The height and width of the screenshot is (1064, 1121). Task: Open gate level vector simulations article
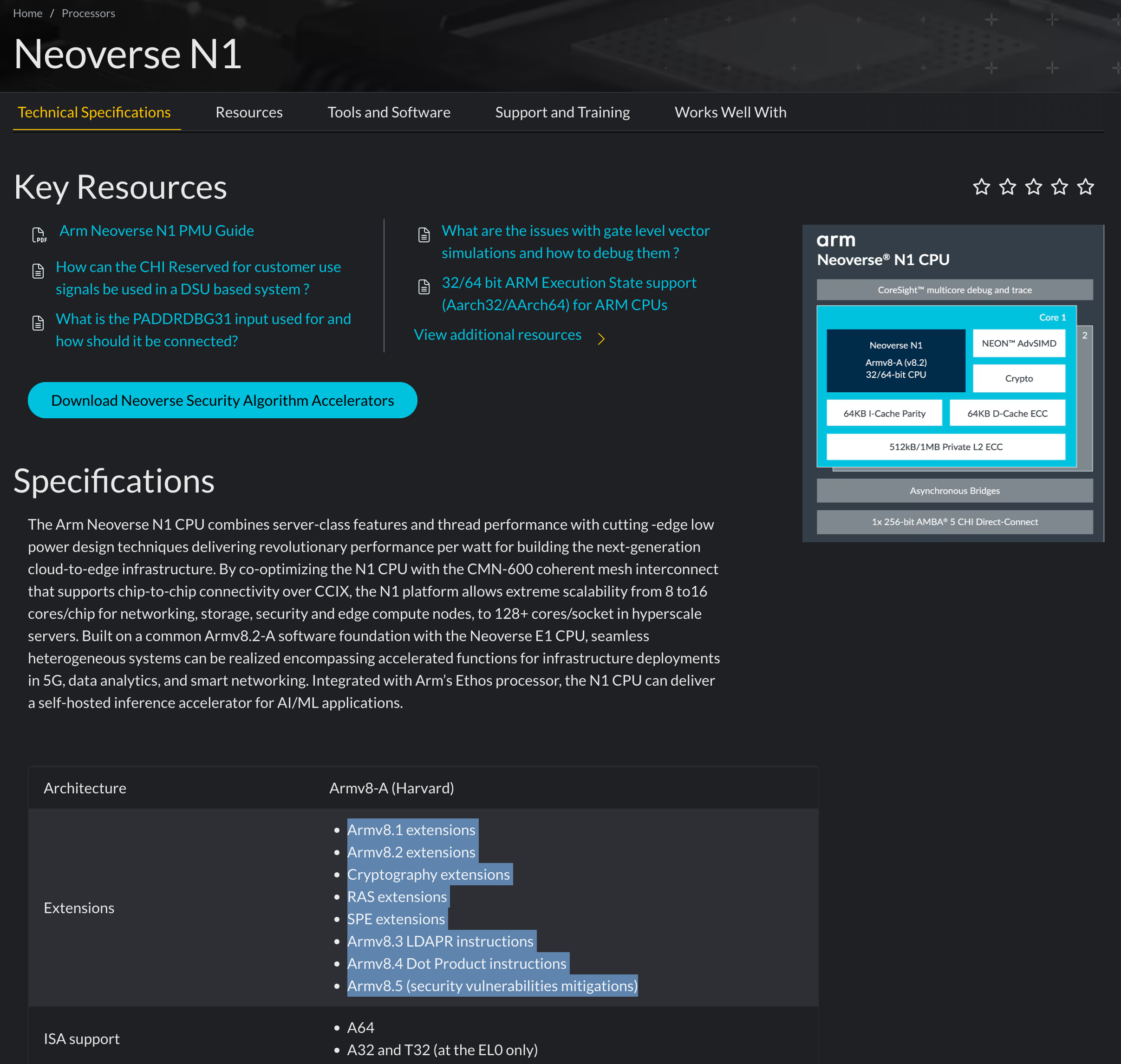click(x=576, y=241)
